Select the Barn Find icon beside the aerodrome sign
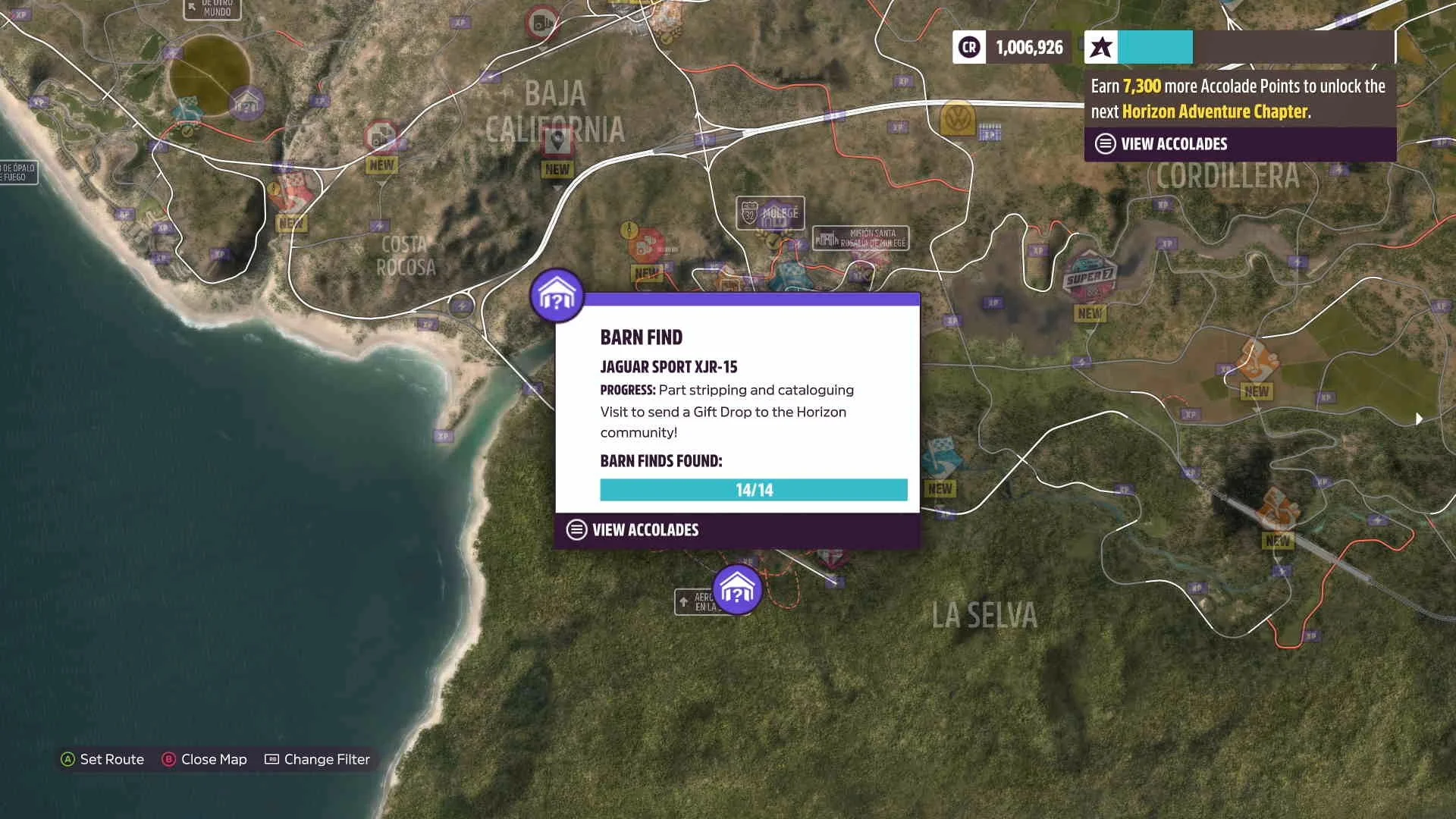The height and width of the screenshot is (819, 1456). click(x=737, y=589)
